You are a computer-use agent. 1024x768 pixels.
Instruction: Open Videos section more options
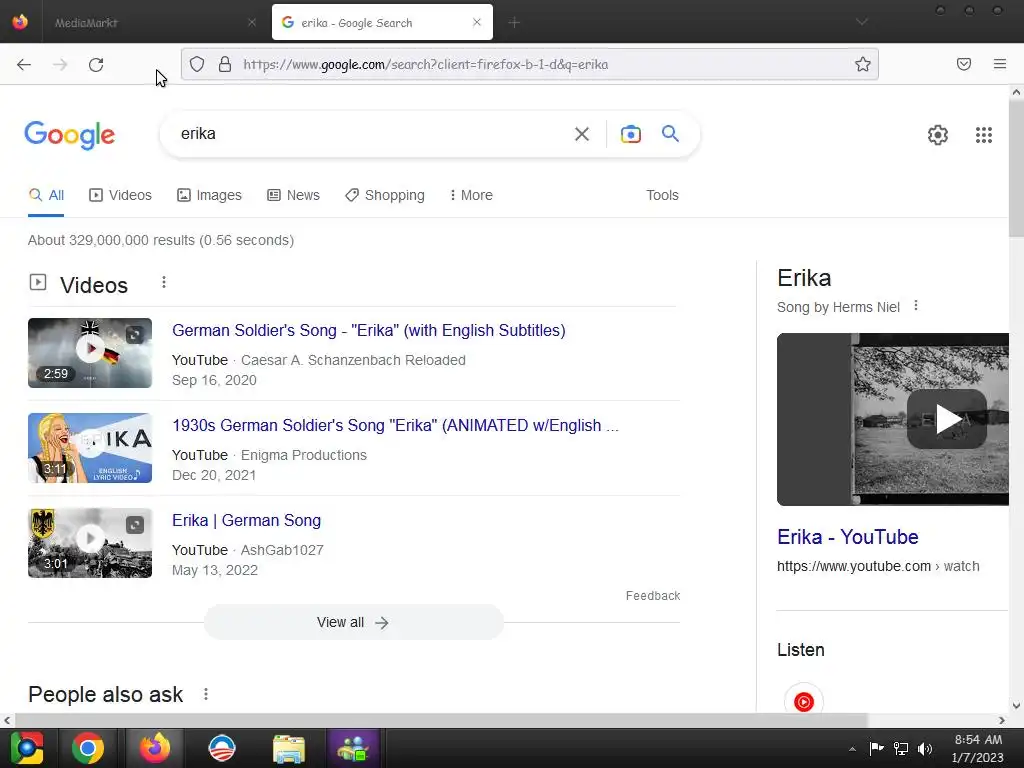click(164, 282)
